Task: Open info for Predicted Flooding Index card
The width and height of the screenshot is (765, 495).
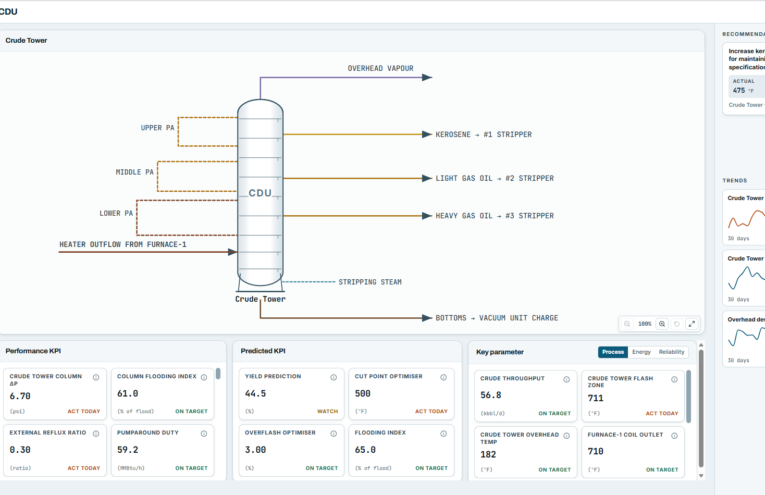Action: [x=443, y=434]
